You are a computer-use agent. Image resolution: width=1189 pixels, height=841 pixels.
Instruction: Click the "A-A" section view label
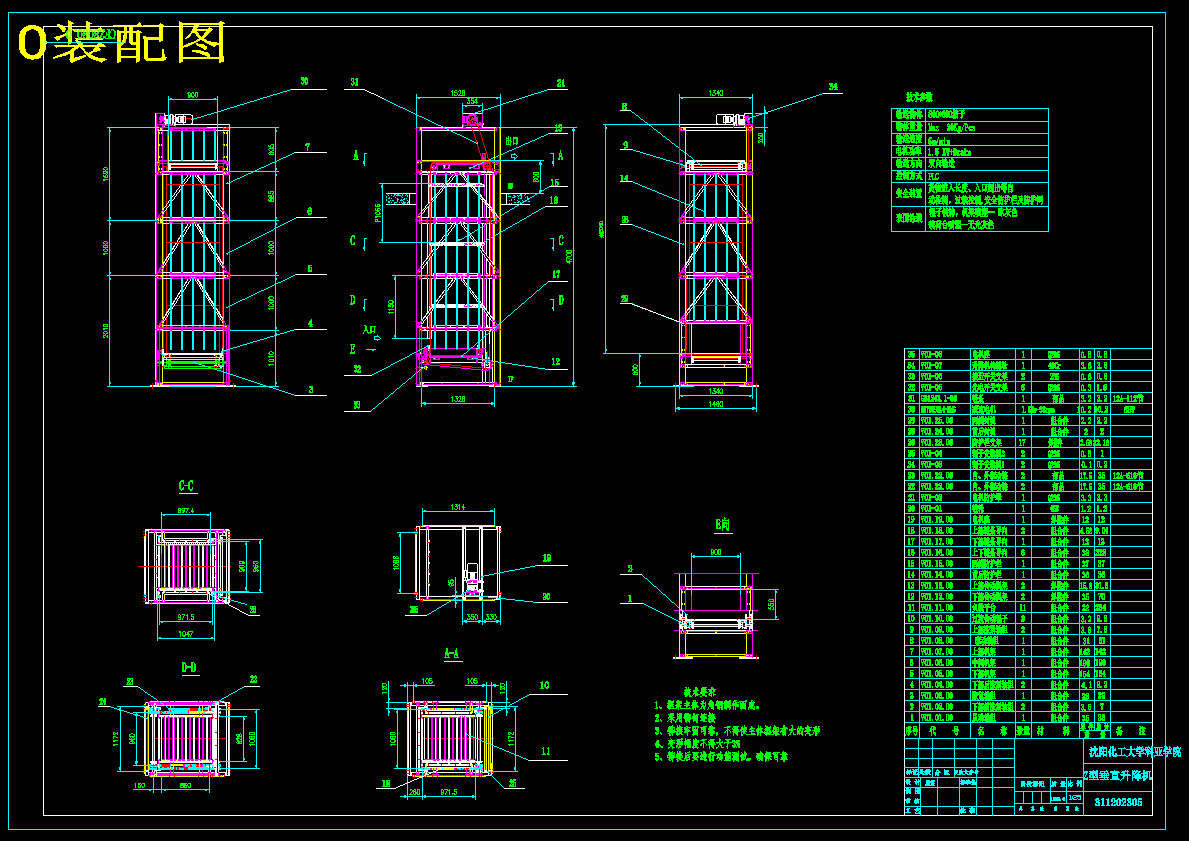tap(452, 653)
